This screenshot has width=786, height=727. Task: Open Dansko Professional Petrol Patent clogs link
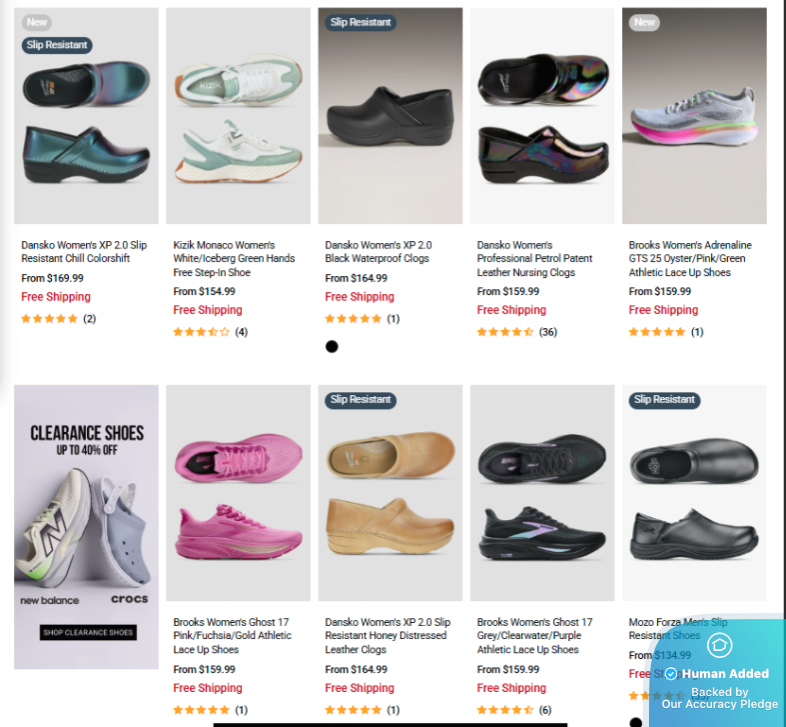[534, 259]
